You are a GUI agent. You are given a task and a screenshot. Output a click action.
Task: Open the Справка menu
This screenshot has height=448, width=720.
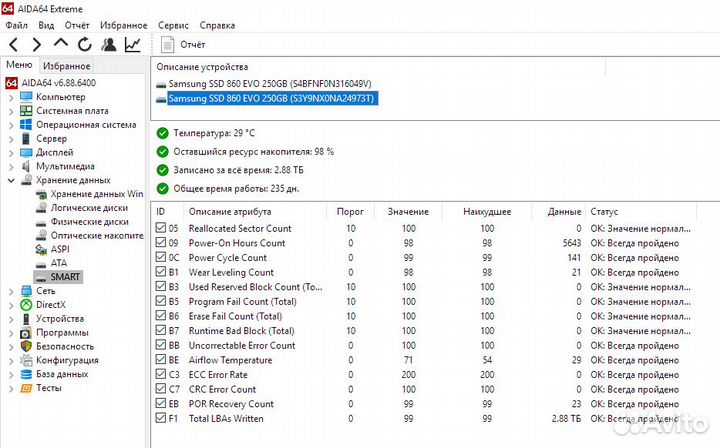(218, 24)
